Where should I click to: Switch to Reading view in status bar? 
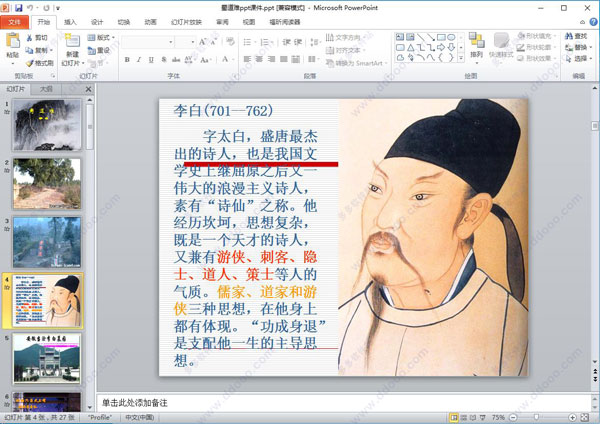point(473,417)
